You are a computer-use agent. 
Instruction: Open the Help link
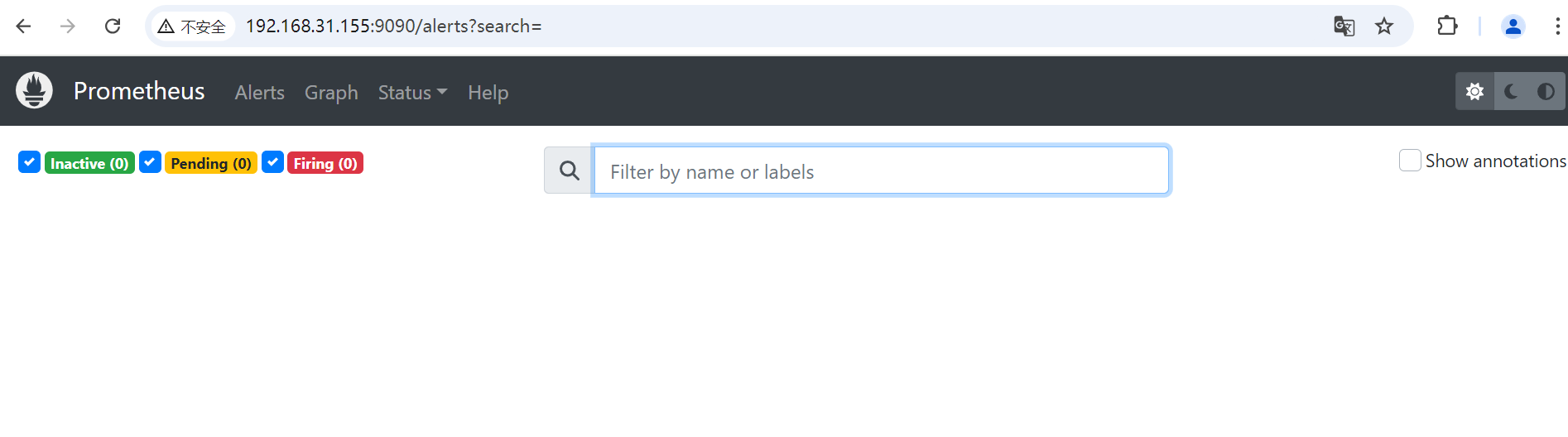coord(488,93)
